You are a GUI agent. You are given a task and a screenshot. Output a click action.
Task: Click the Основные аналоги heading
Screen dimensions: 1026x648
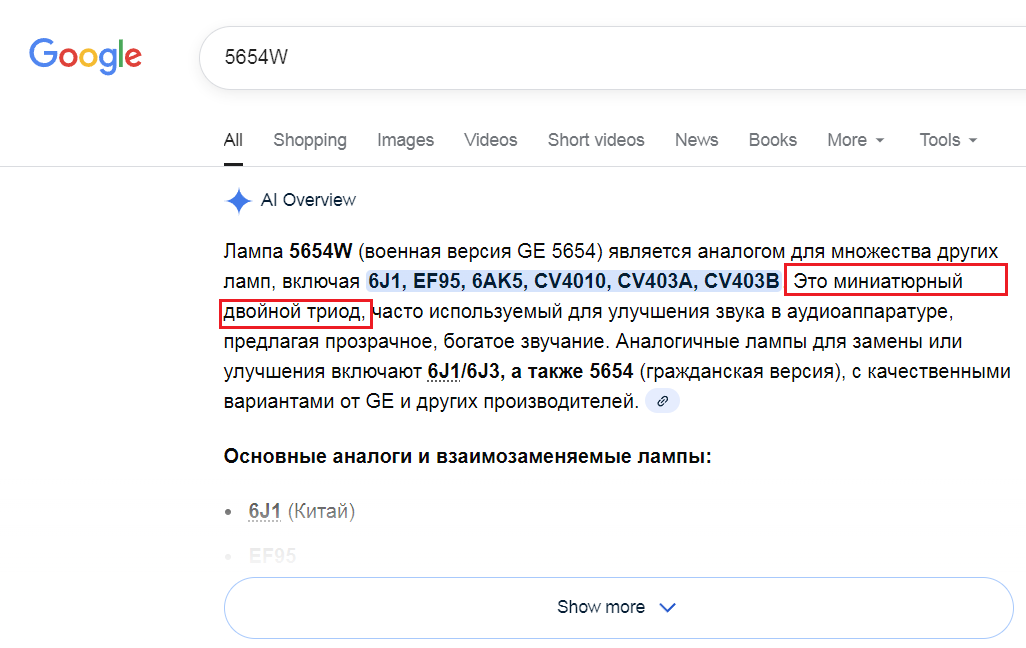point(467,457)
